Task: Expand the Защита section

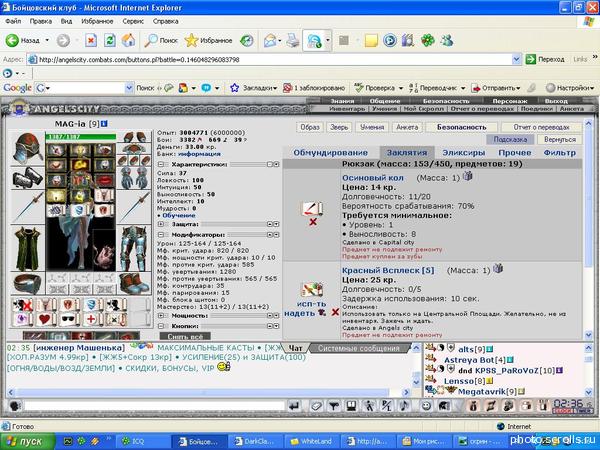Action: click(x=161, y=224)
